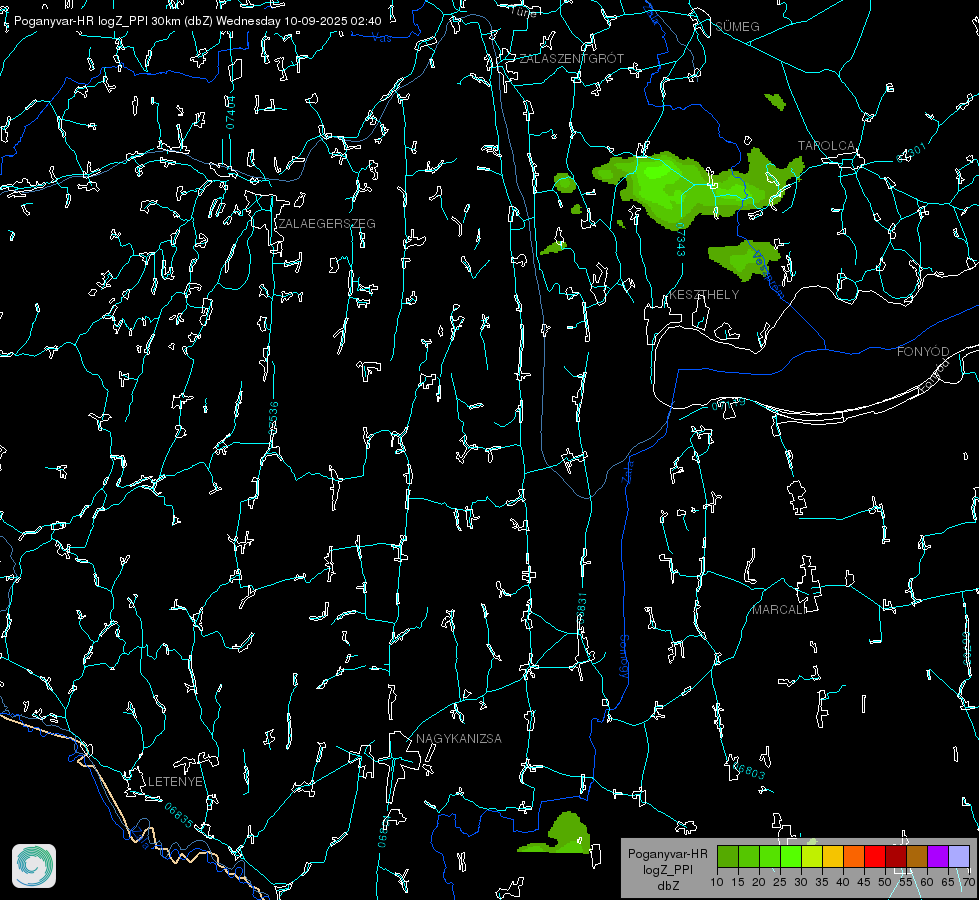Click the logZ_PPI text in the legend
The width and height of the screenshot is (979, 900).
pyautogui.click(x=667, y=869)
